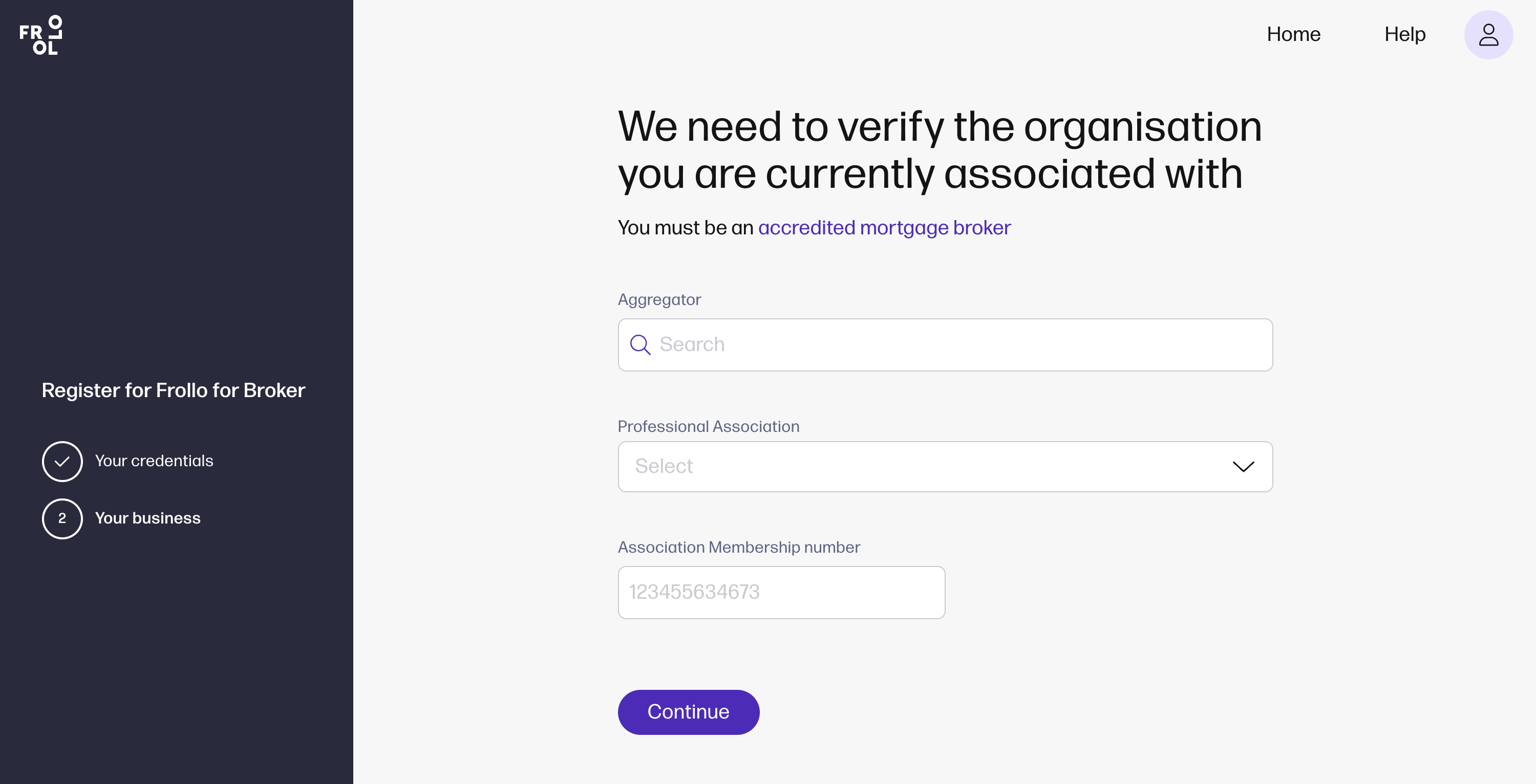The width and height of the screenshot is (1536, 784).
Task: Click the Aggregator field label
Action: tap(659, 299)
